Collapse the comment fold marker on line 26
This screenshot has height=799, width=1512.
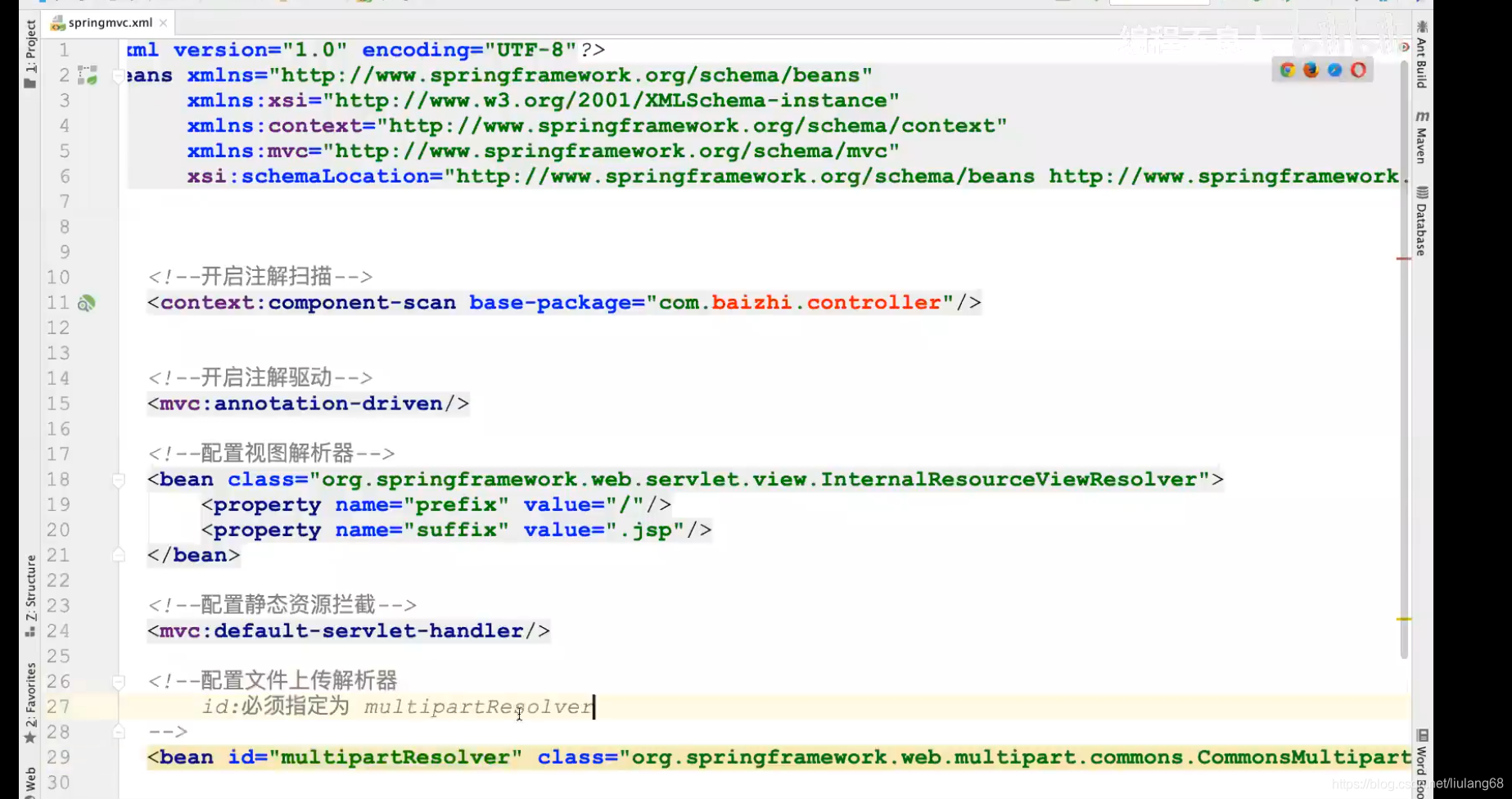pyautogui.click(x=119, y=681)
